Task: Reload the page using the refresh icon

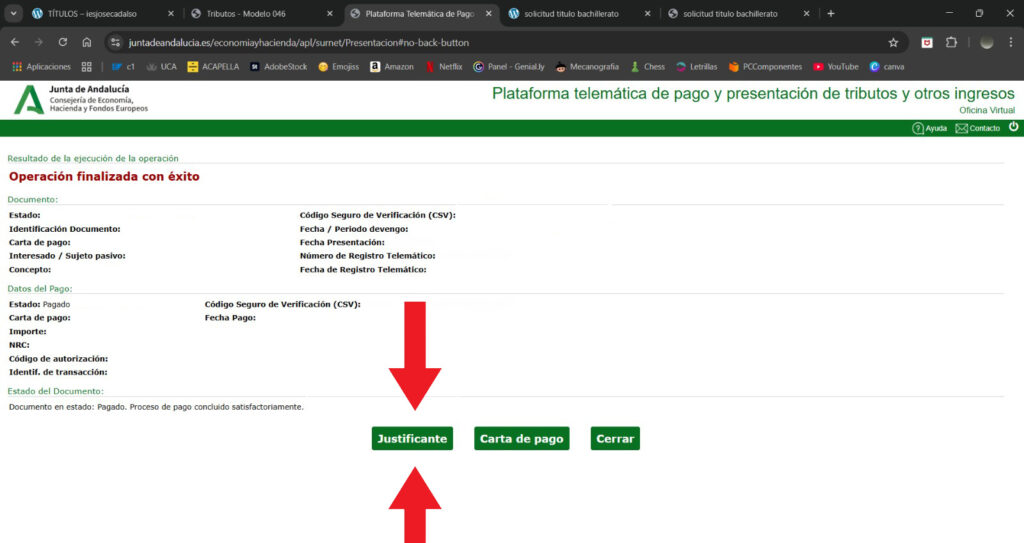Action: [63, 43]
